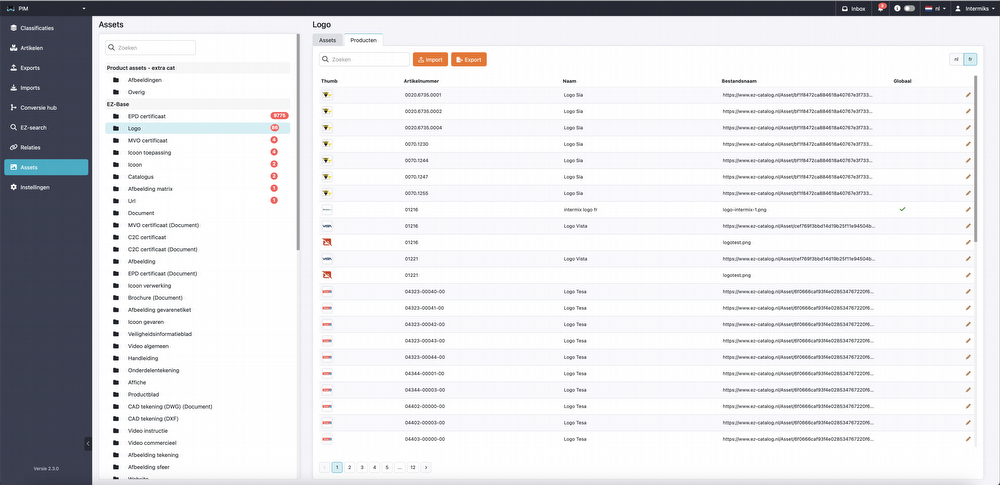Viewport: 1000px width, 485px height.
Task: Switch to the Assets tab
Action: [x=327, y=40]
